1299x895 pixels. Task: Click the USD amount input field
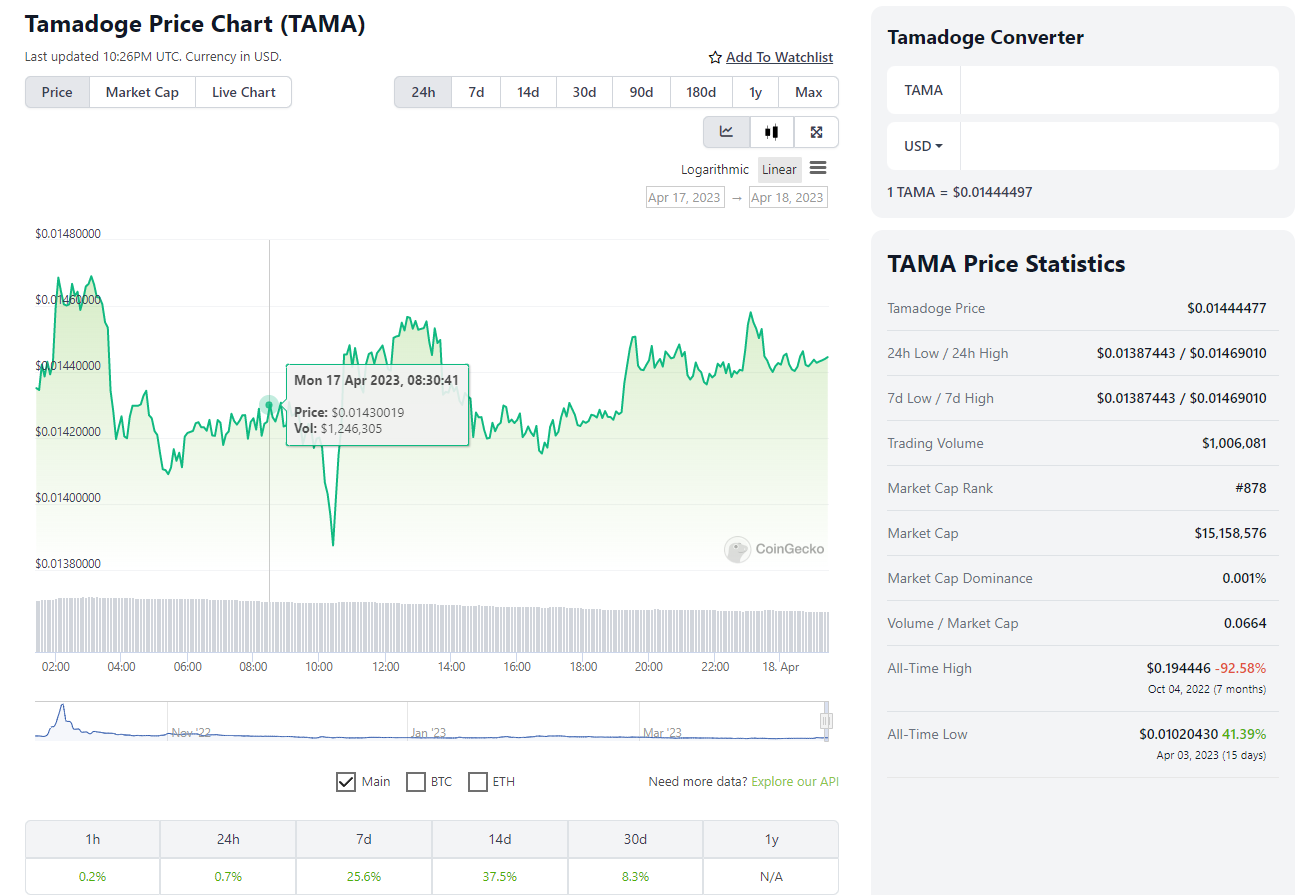[x=1119, y=146]
